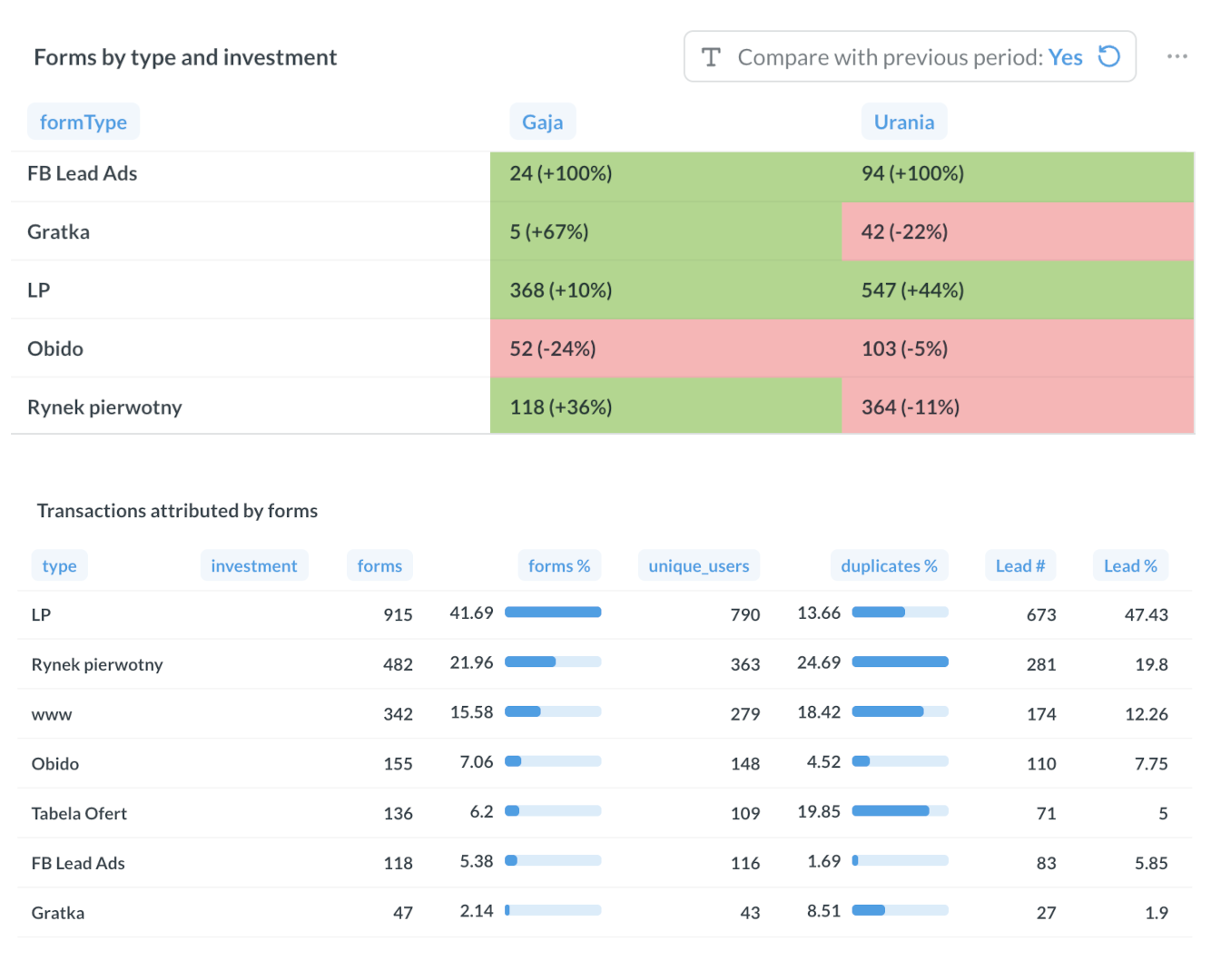Viewport: 1211px width, 980px height.
Task: Select the FB Lead Ads row label
Action: [83, 173]
